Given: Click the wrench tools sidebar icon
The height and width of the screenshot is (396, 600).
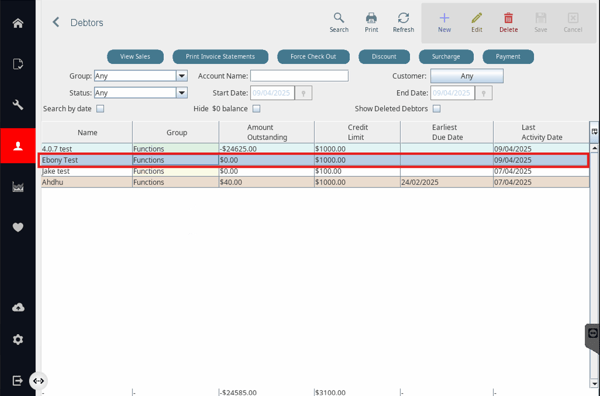Looking at the screenshot, I should (18, 105).
